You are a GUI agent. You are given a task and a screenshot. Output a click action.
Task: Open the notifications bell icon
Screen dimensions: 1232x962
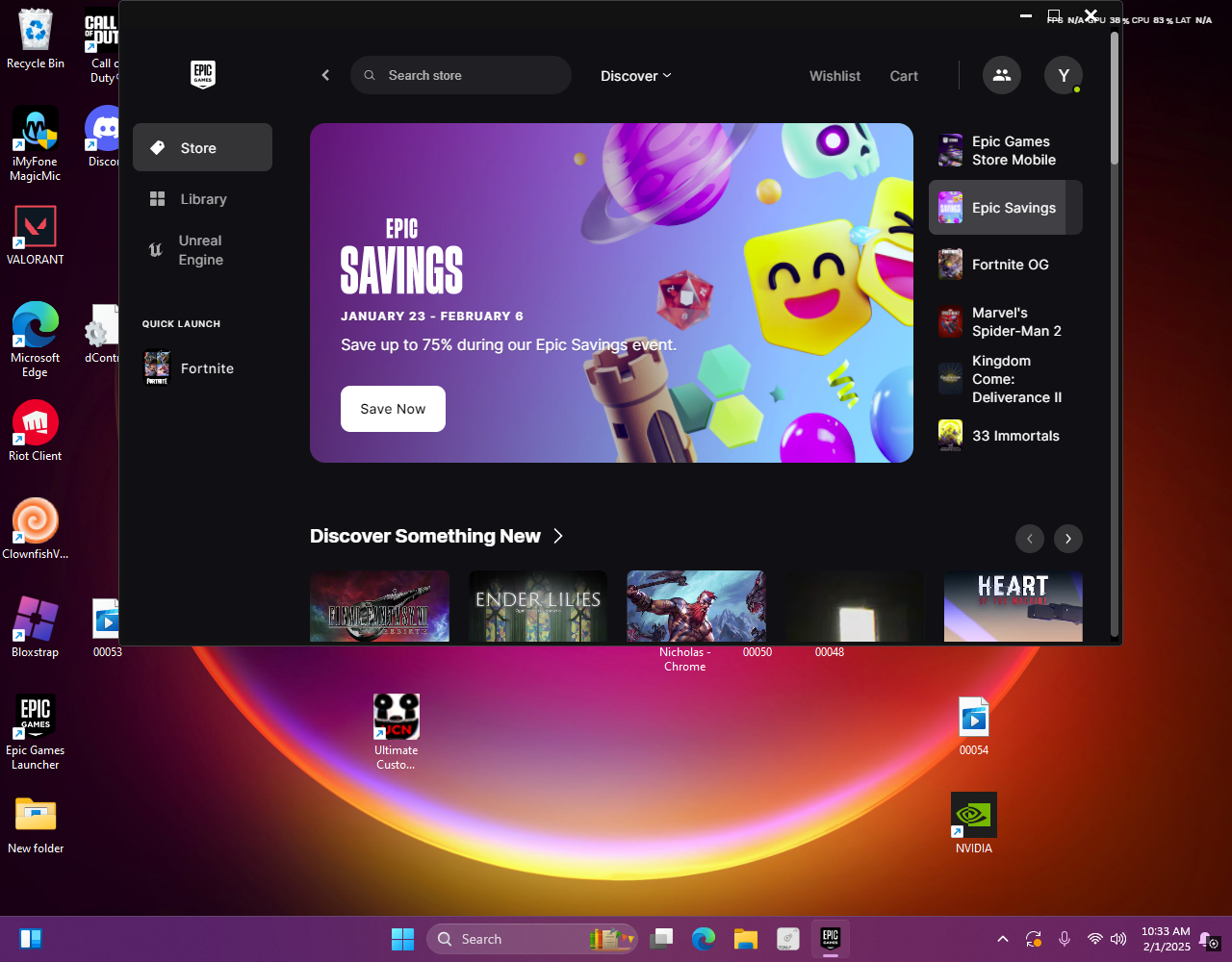click(1210, 940)
